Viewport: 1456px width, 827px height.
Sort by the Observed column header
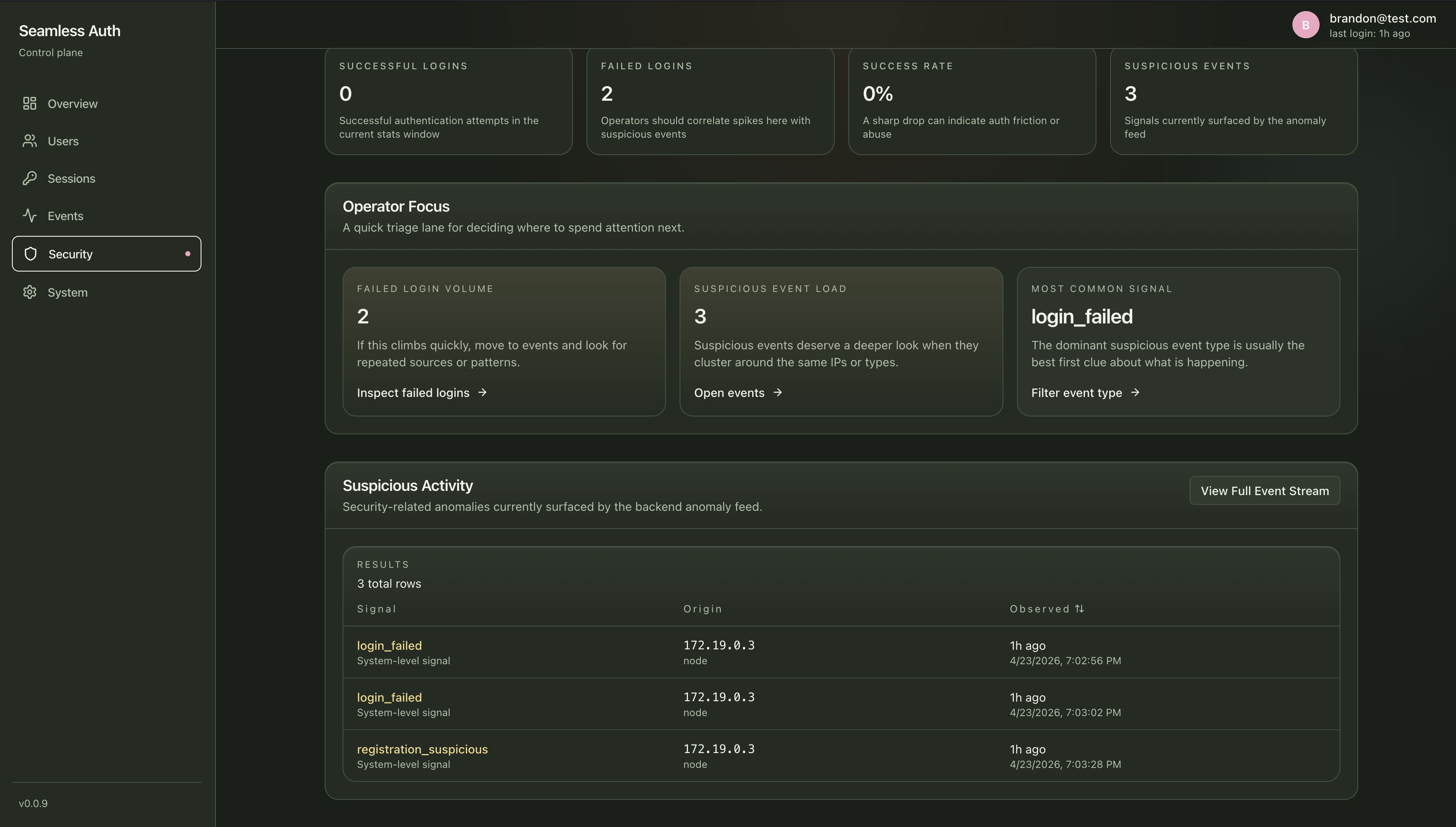[x=1047, y=608]
